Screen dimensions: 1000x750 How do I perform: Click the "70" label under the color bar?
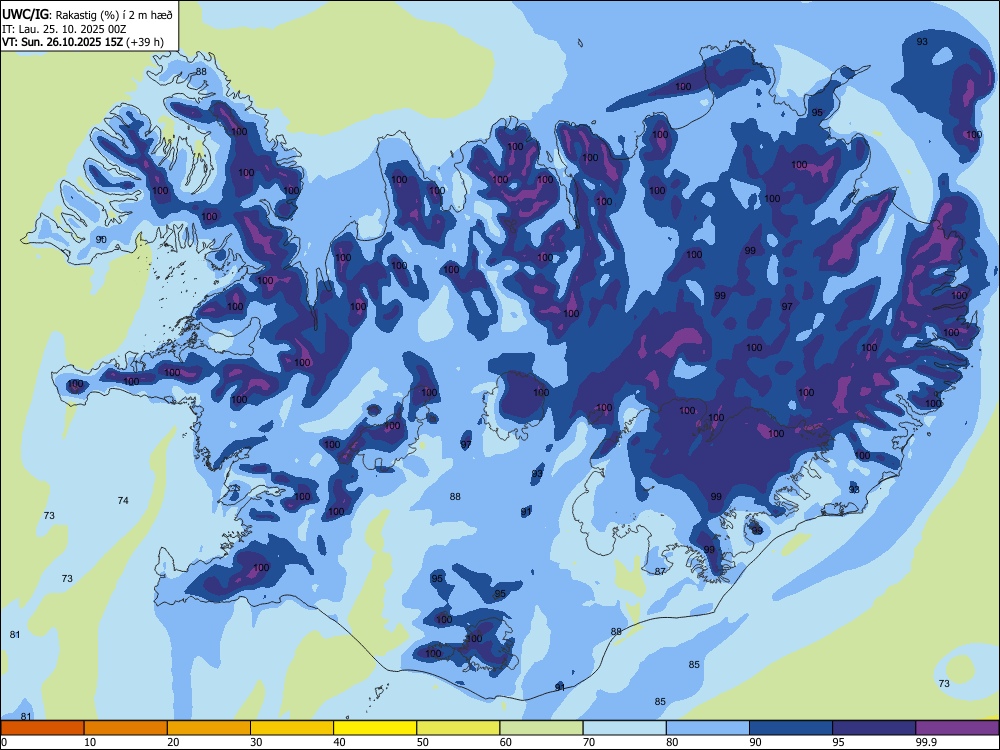click(x=589, y=742)
